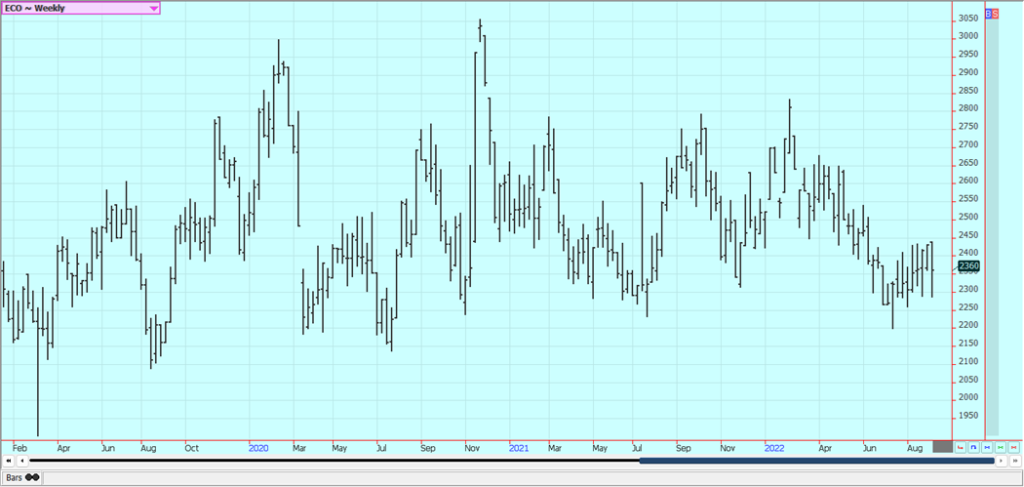Step chart back with single left arrow
Image resolution: width=1024 pixels, height=487 pixels.
tap(22, 461)
